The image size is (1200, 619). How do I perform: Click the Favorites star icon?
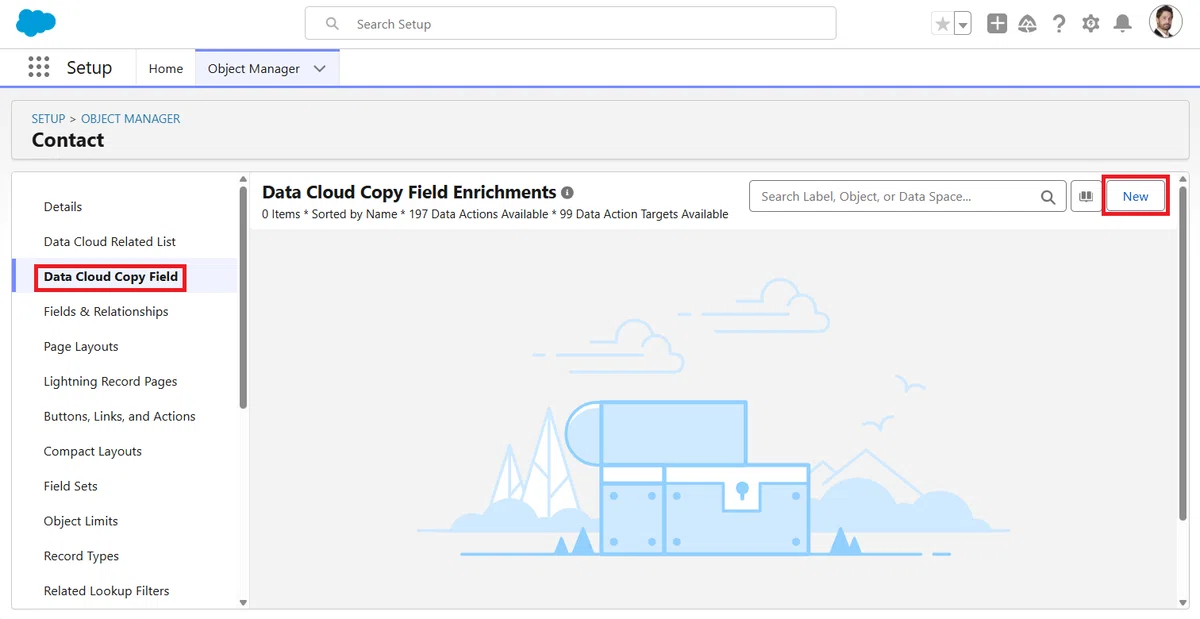tap(942, 24)
